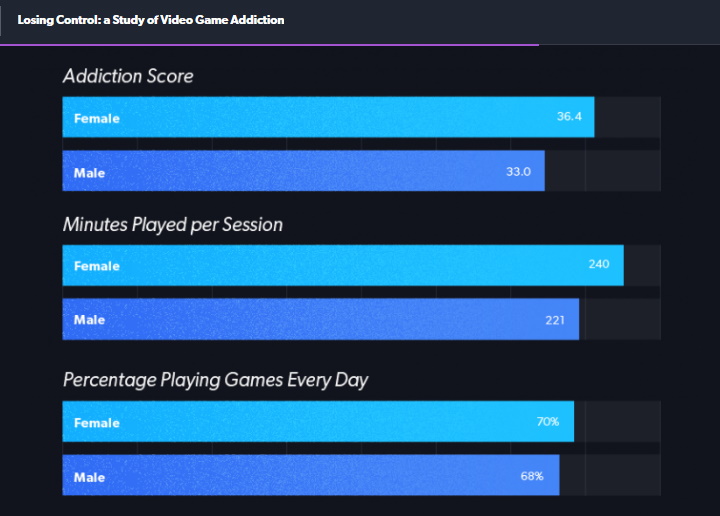Viewport: 720px width, 516px height.
Task: Select 'Percentage Playing Games Every Day' heading
Action: 216,380
